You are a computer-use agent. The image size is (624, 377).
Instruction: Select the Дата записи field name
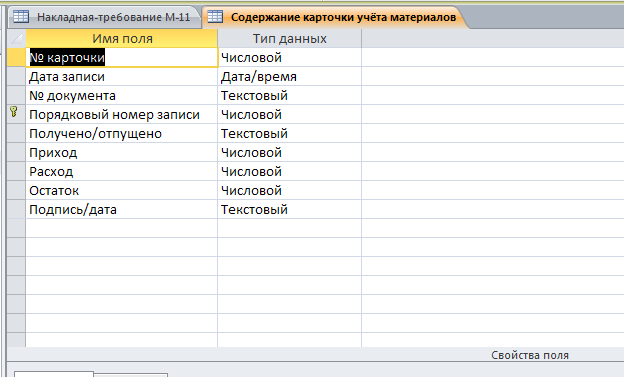point(122,76)
